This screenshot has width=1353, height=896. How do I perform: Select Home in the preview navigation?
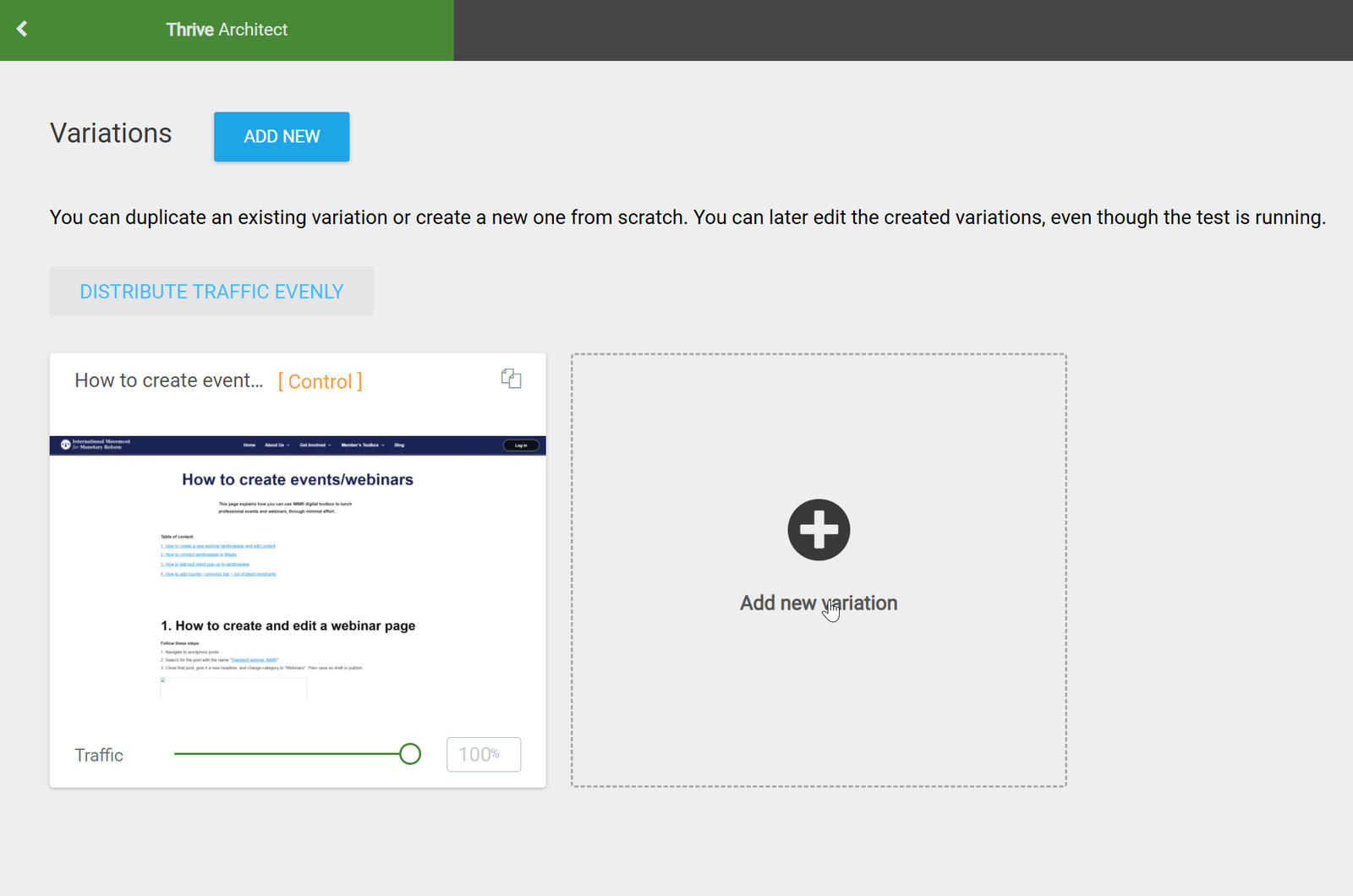(x=249, y=445)
